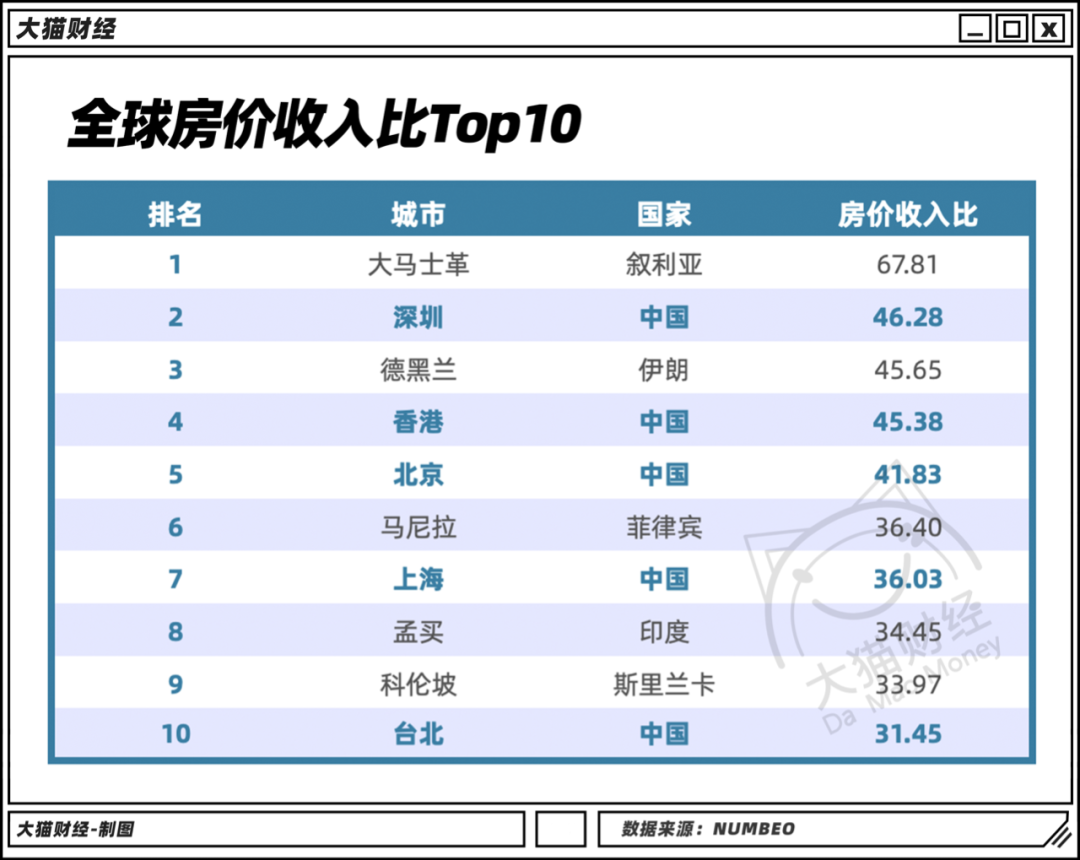
Task: Click rank number 4
Action: [x=176, y=421]
